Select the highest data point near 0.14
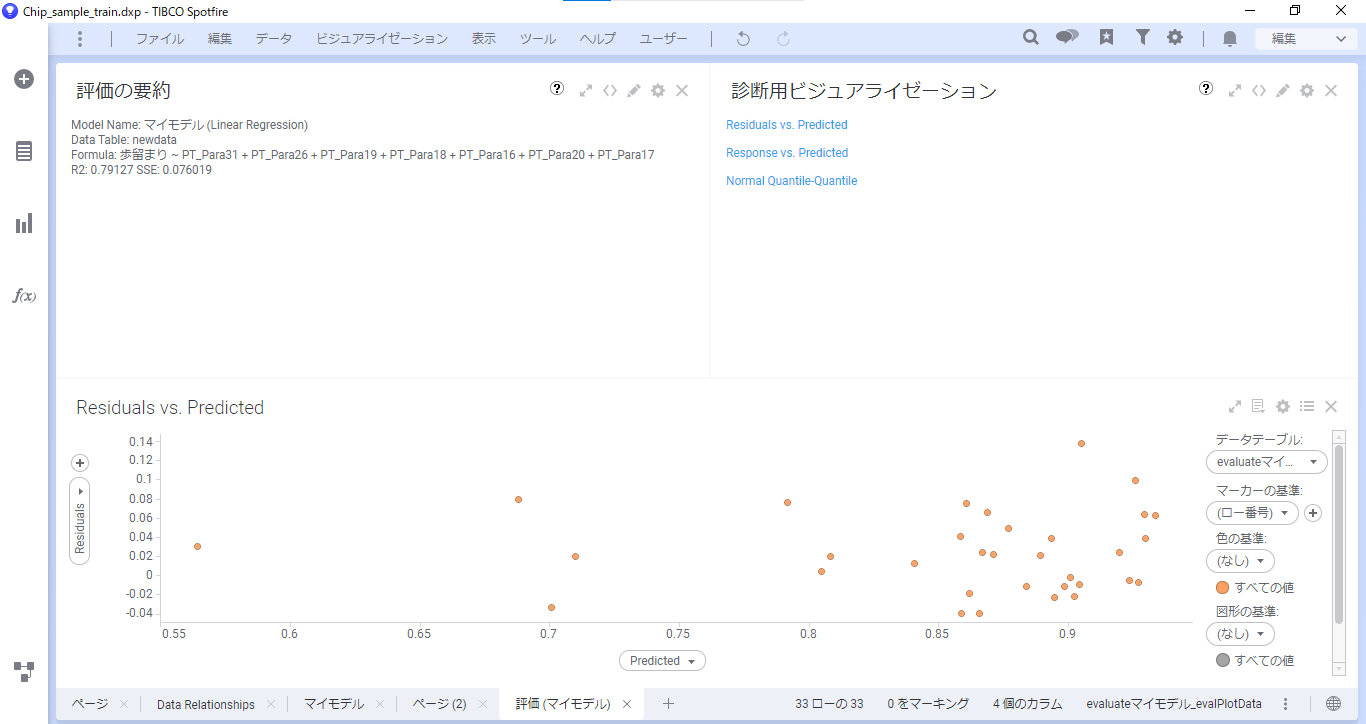Image resolution: width=1366 pixels, height=724 pixels. [x=1081, y=443]
